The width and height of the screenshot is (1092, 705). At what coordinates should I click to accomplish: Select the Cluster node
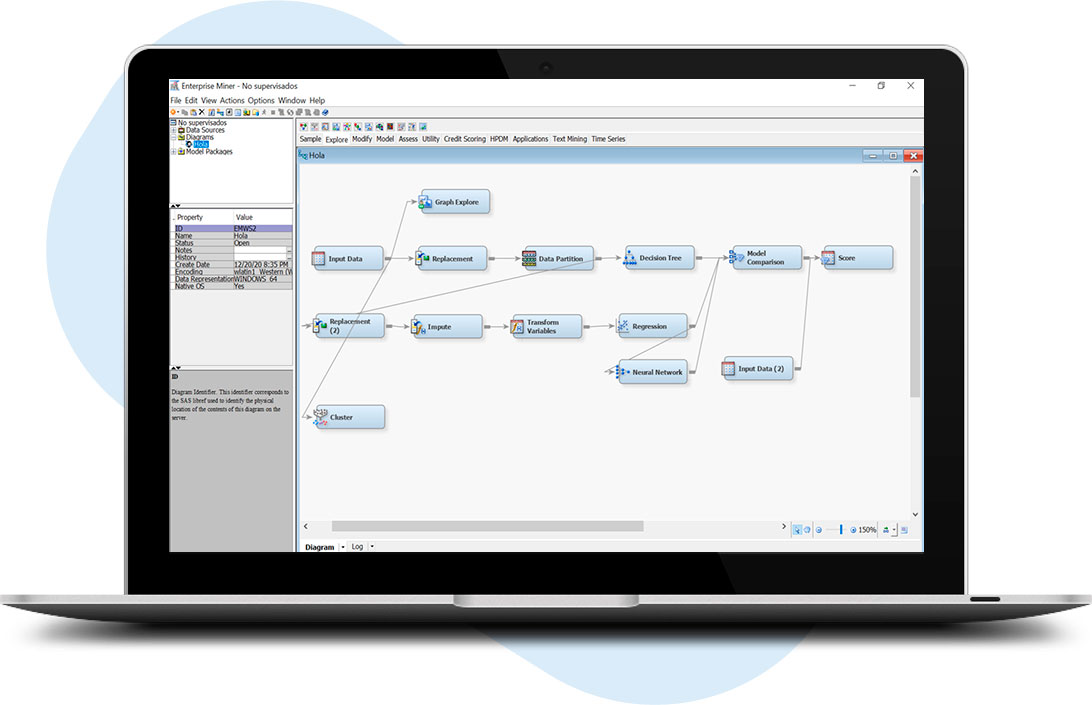[350, 417]
